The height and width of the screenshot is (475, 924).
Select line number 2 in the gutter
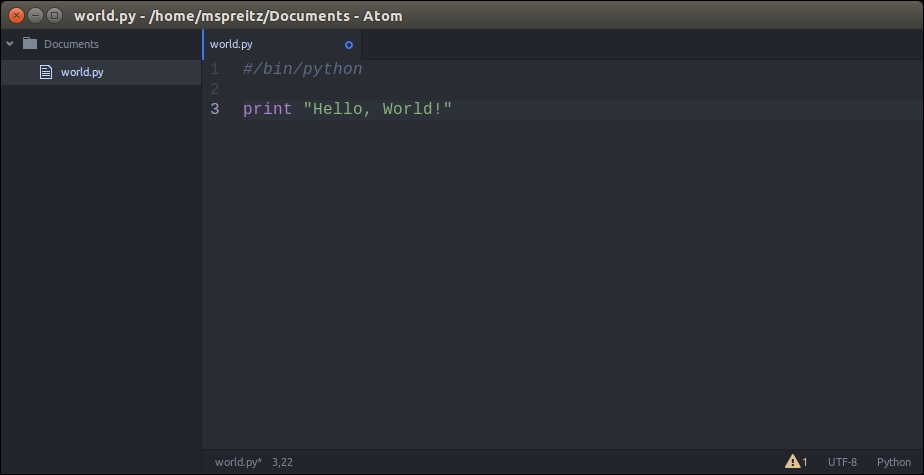pyautogui.click(x=215, y=89)
